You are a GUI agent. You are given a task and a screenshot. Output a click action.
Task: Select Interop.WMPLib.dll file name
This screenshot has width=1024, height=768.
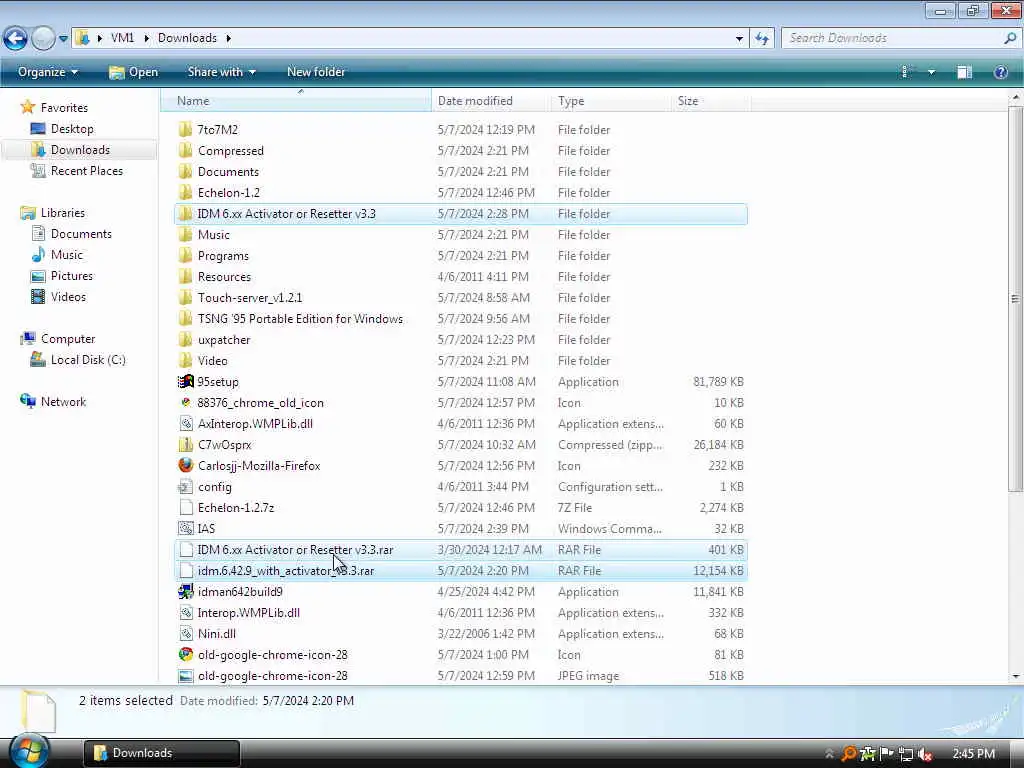[249, 613]
